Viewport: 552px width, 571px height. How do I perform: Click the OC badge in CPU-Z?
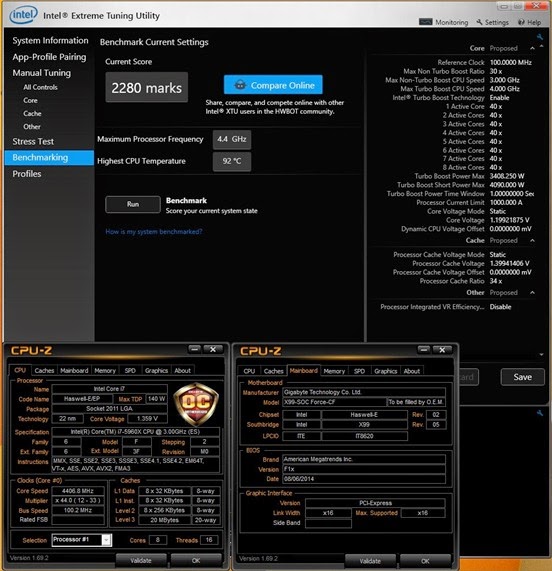(196, 403)
